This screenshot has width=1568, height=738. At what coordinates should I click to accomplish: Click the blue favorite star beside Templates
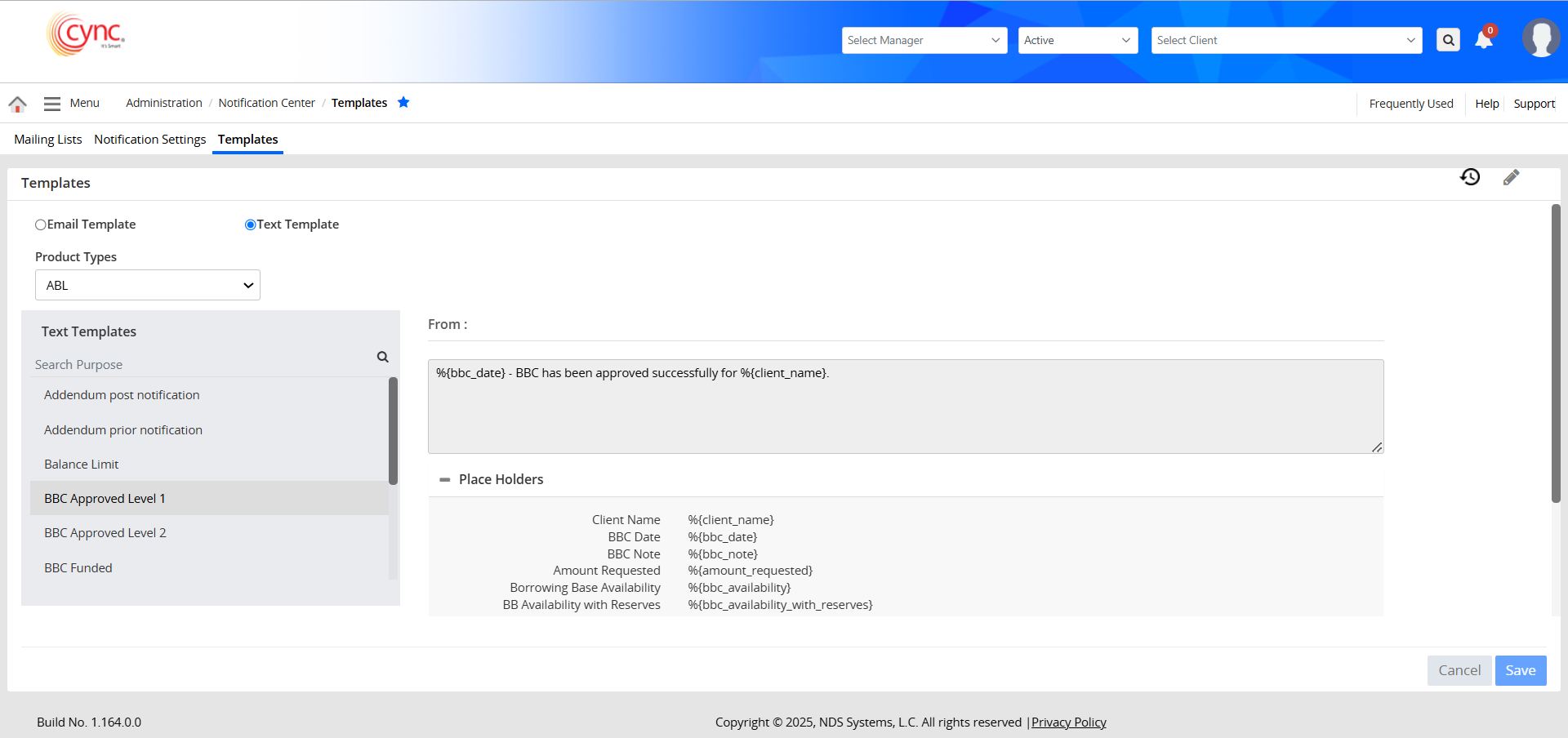(x=403, y=102)
